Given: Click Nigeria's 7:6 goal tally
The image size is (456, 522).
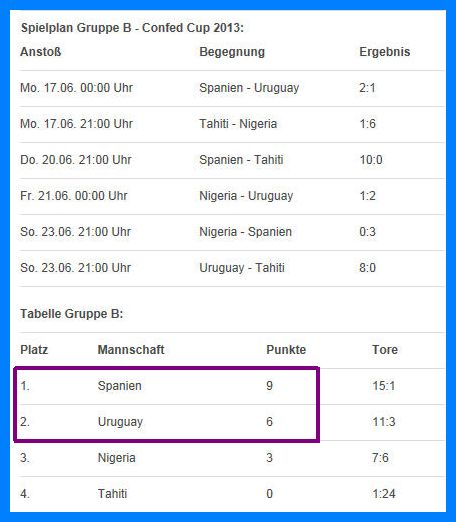Looking at the screenshot, I should click(x=380, y=458).
